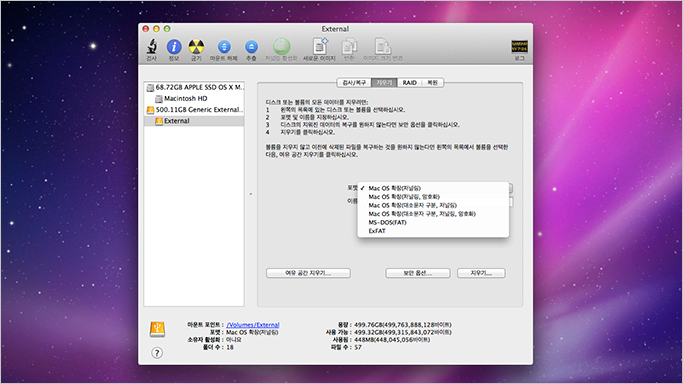Click the Erase (지우기...) button
This screenshot has height=384, width=683.
481,273
